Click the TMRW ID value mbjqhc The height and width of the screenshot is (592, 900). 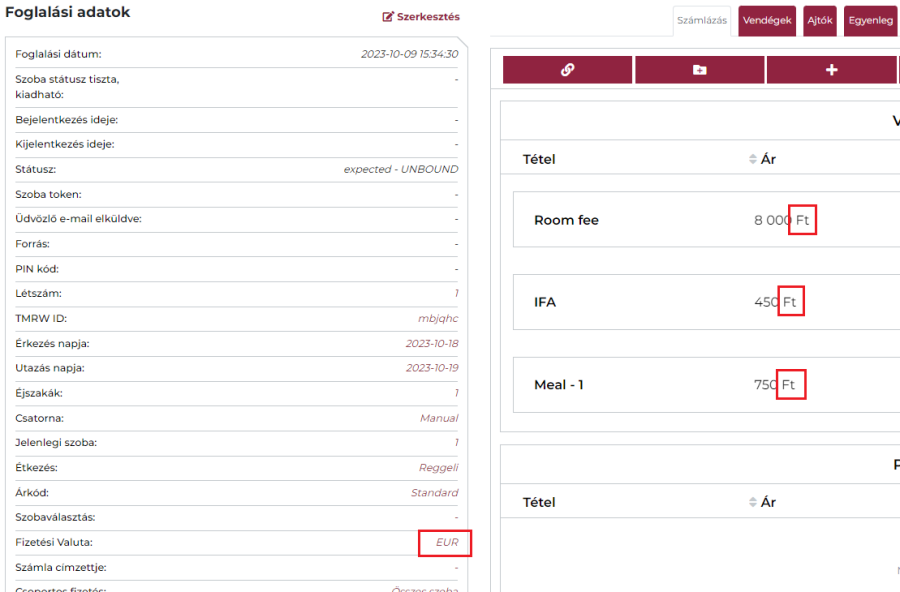pos(437,319)
